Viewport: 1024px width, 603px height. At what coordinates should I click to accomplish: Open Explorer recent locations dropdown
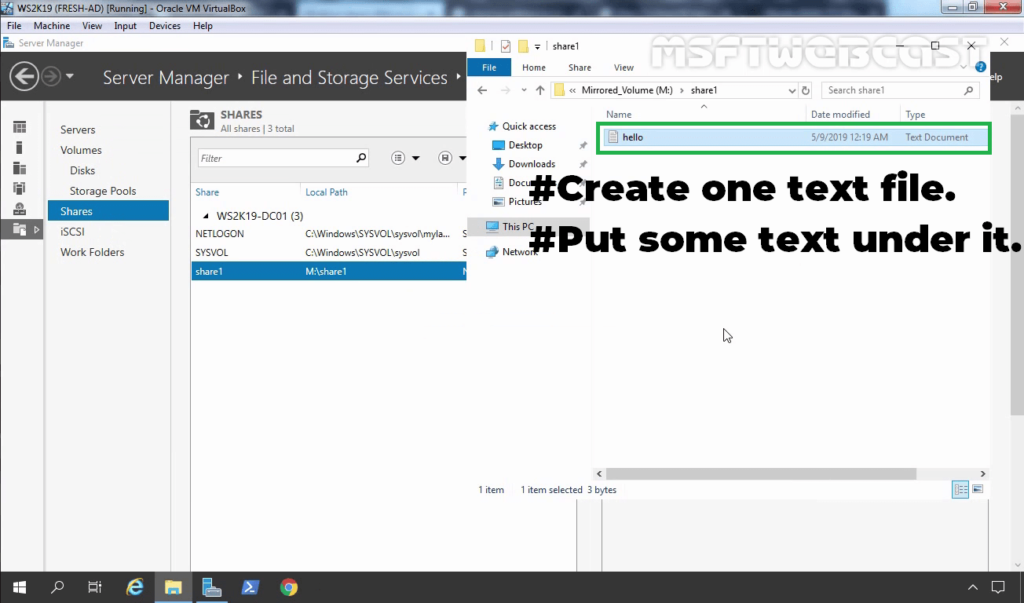coord(524,90)
